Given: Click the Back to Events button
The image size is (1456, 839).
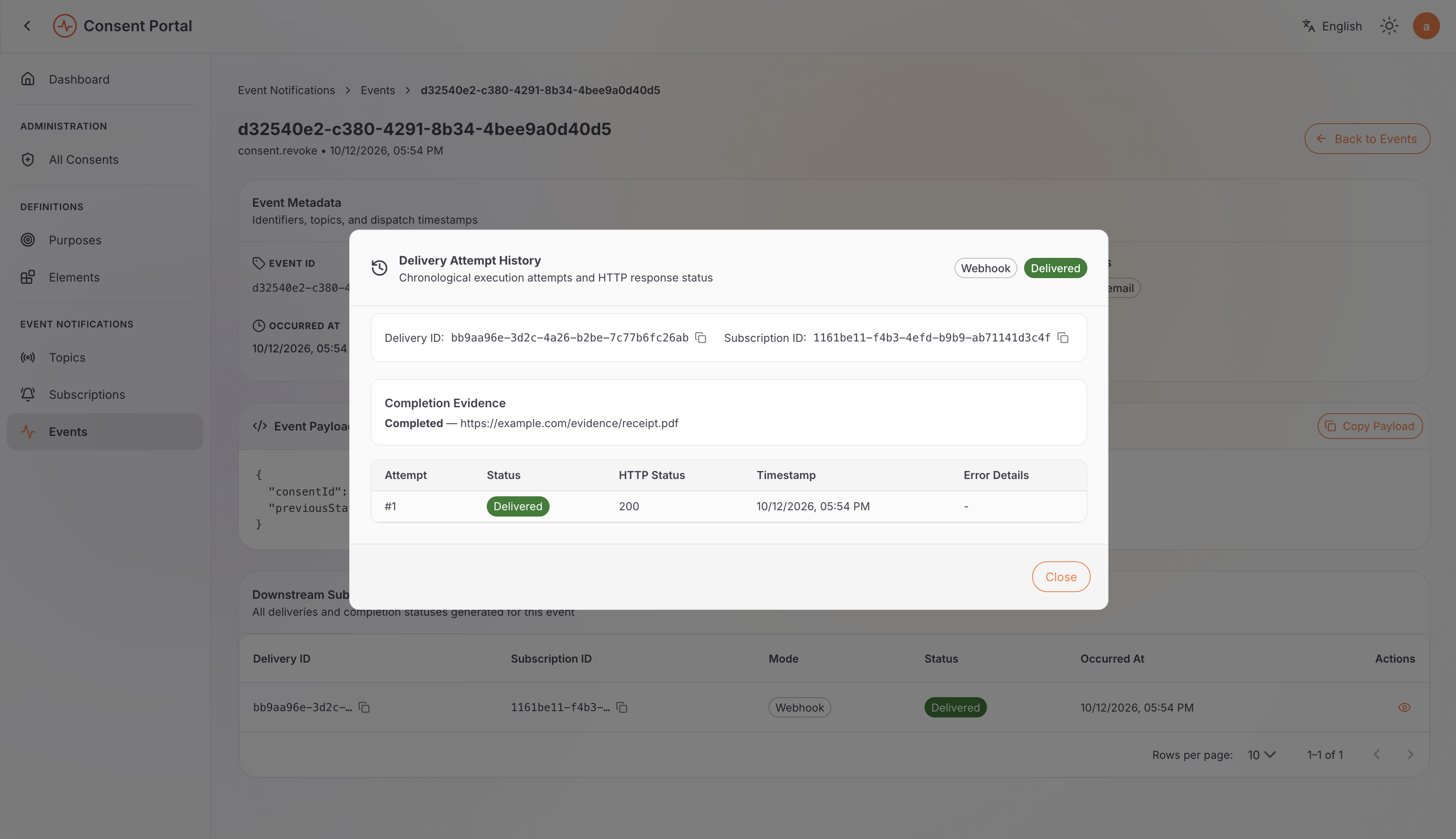Looking at the screenshot, I should click(x=1367, y=139).
